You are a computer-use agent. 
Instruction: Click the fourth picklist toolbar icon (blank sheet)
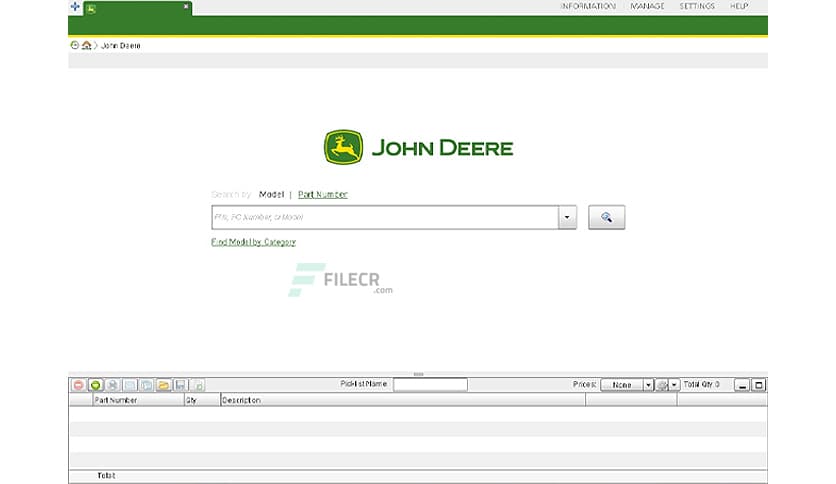(130, 385)
